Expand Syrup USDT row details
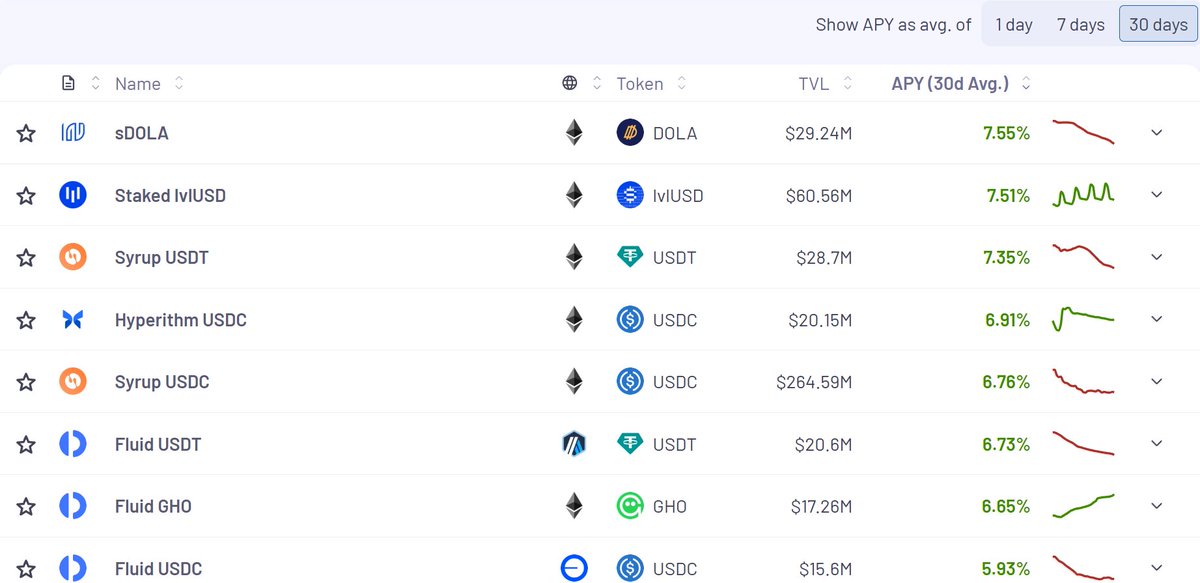This screenshot has width=1200, height=583. pyautogui.click(x=1157, y=257)
